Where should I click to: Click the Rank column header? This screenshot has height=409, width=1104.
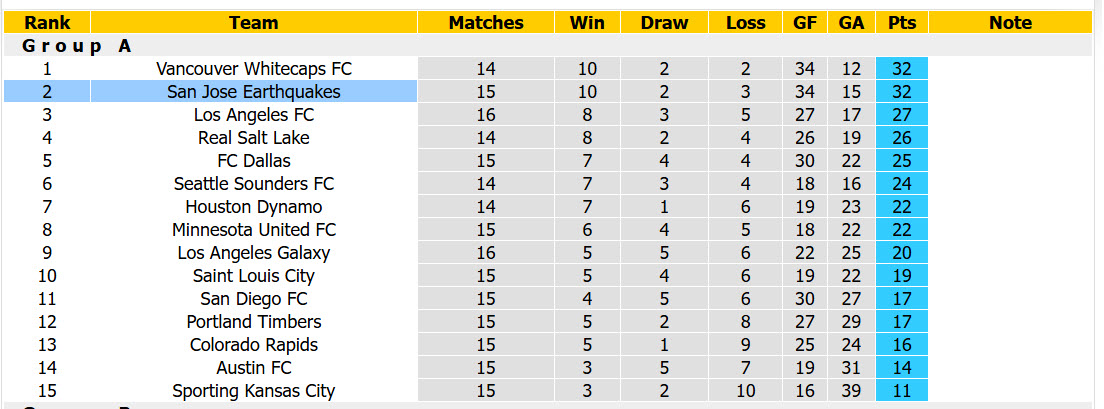(x=47, y=23)
